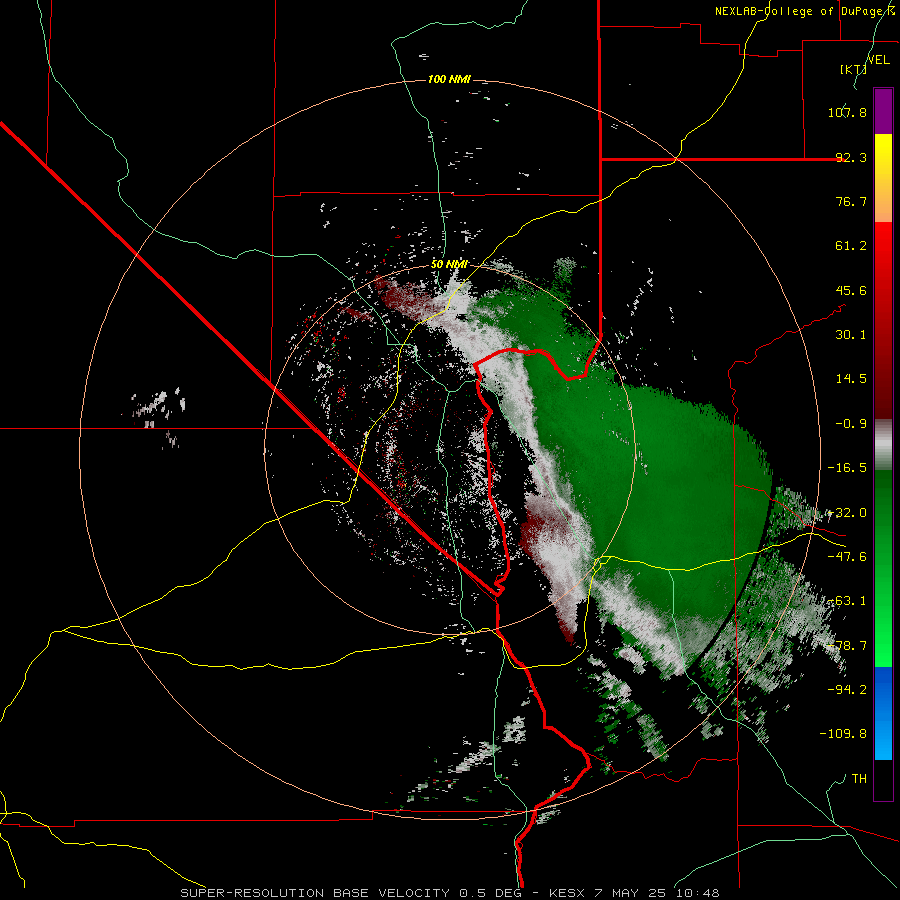900x900 pixels.
Task: Click the -16.5 scale value
Action: [847, 468]
